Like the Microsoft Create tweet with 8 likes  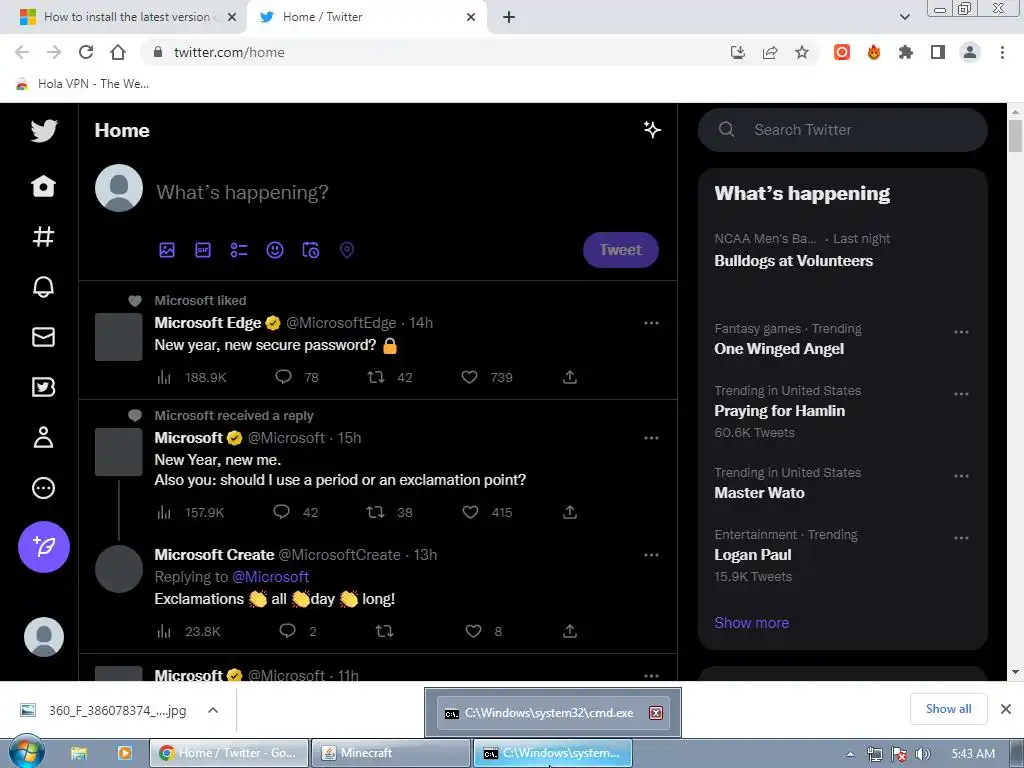point(473,631)
